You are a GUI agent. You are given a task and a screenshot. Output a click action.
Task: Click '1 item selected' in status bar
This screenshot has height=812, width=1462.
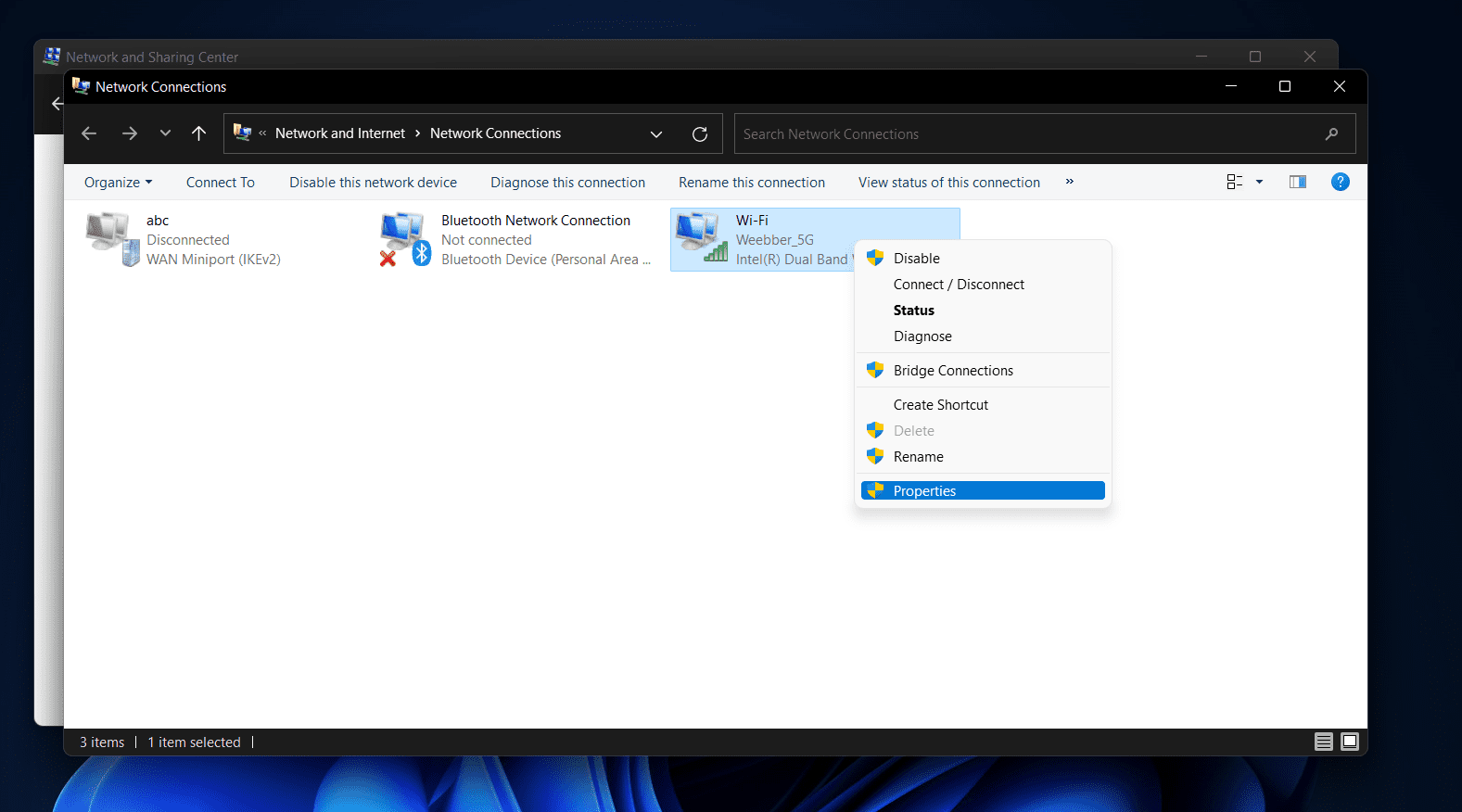tap(194, 742)
